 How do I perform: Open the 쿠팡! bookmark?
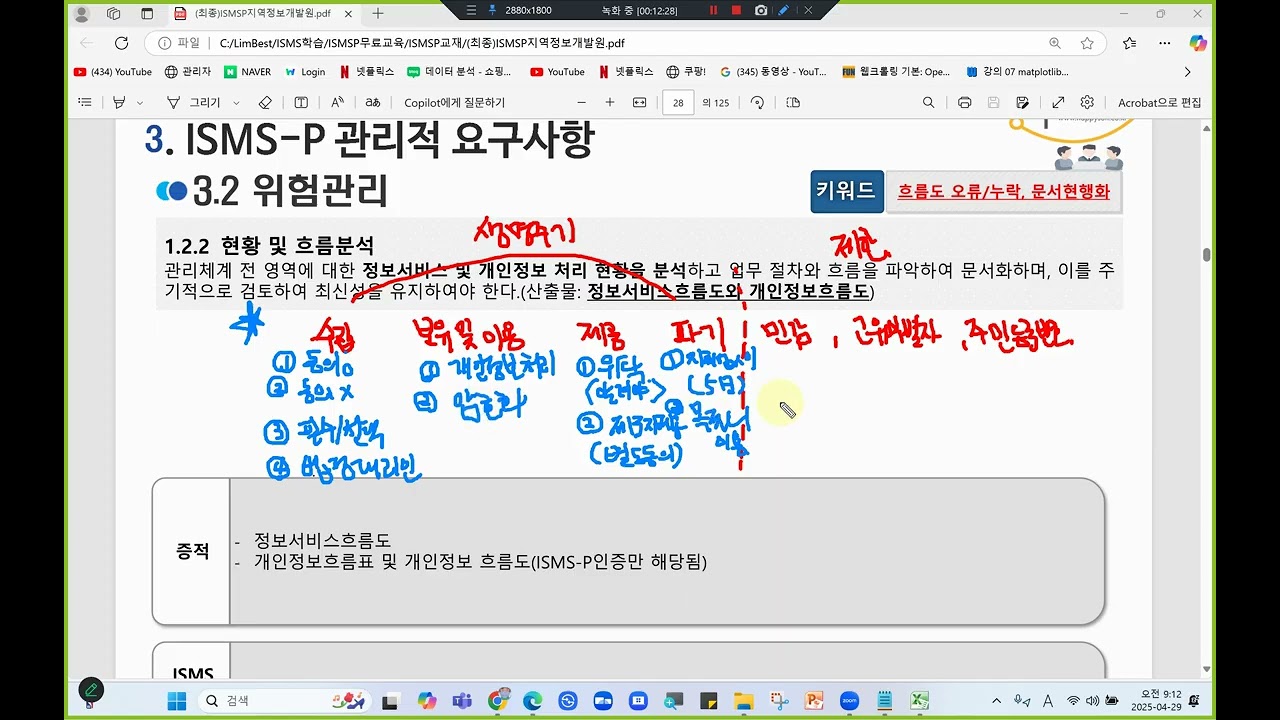click(687, 72)
